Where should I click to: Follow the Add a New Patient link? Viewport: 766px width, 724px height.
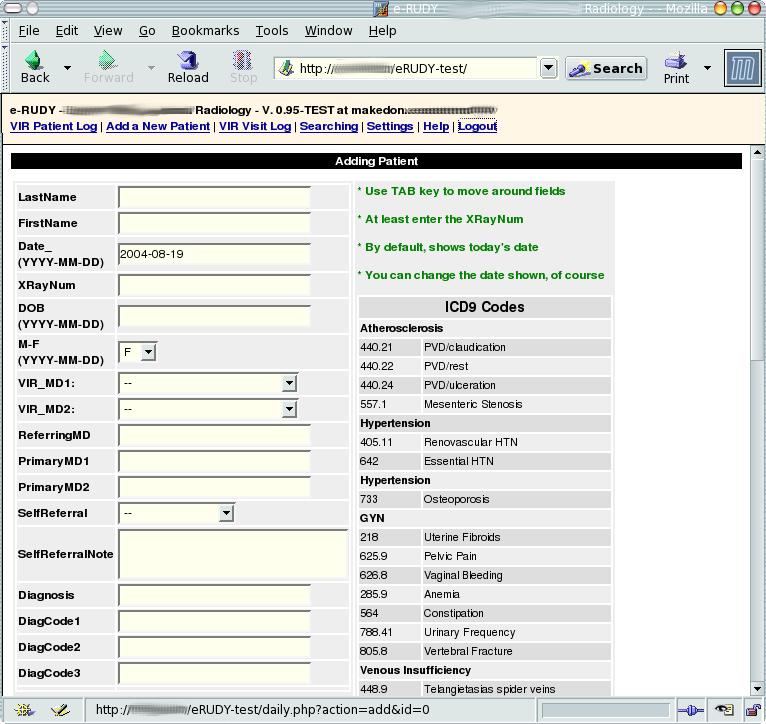click(x=158, y=126)
